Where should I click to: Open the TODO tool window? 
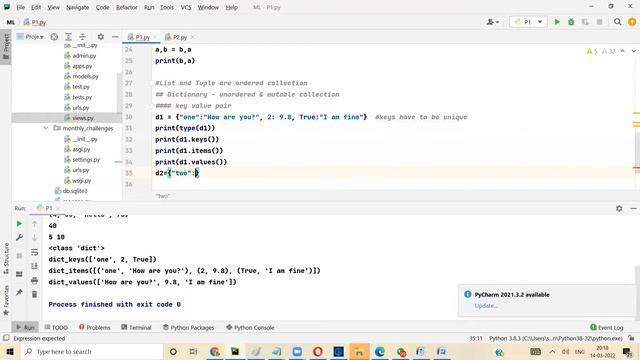(x=56, y=327)
